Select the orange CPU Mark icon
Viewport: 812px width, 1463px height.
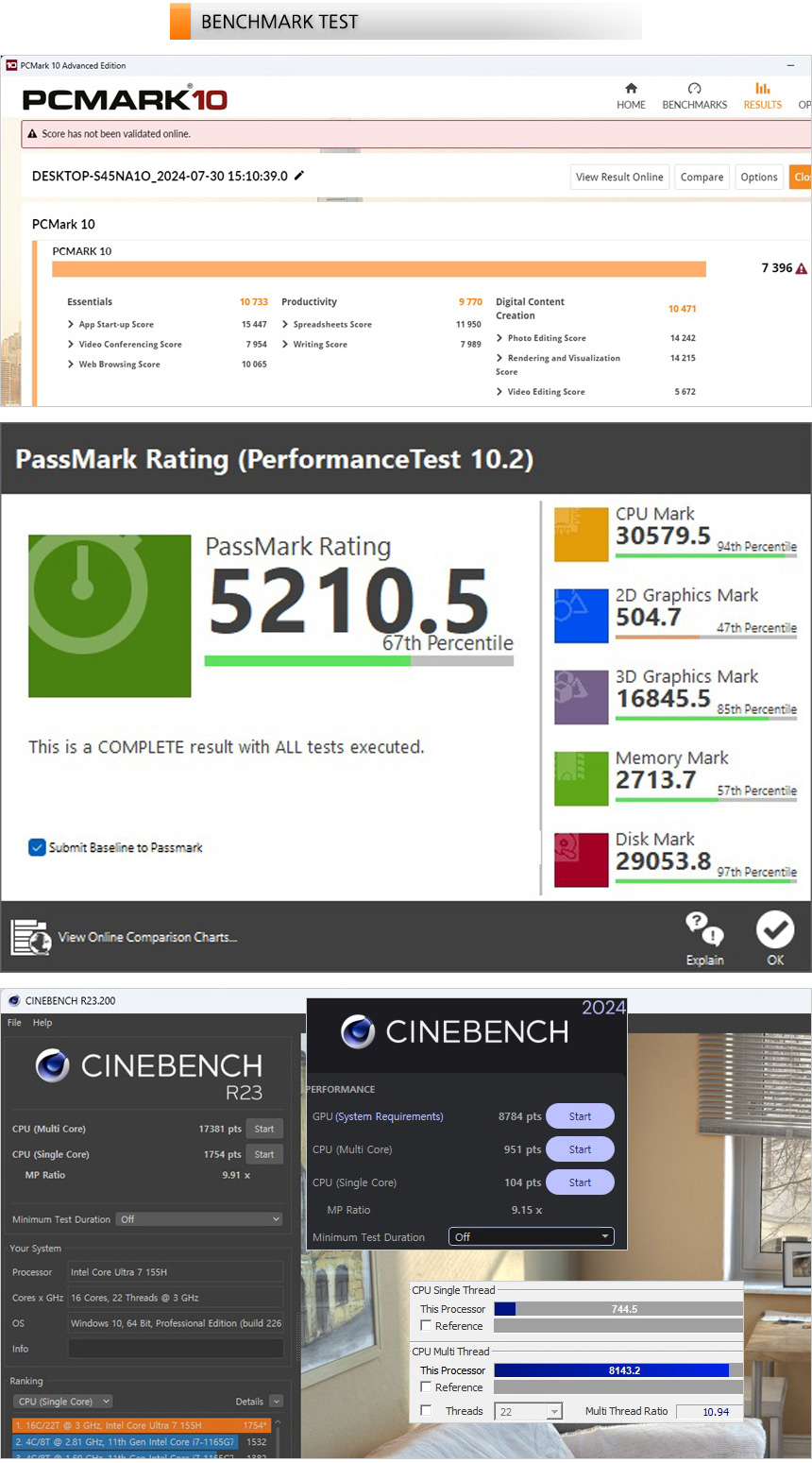pos(581,535)
